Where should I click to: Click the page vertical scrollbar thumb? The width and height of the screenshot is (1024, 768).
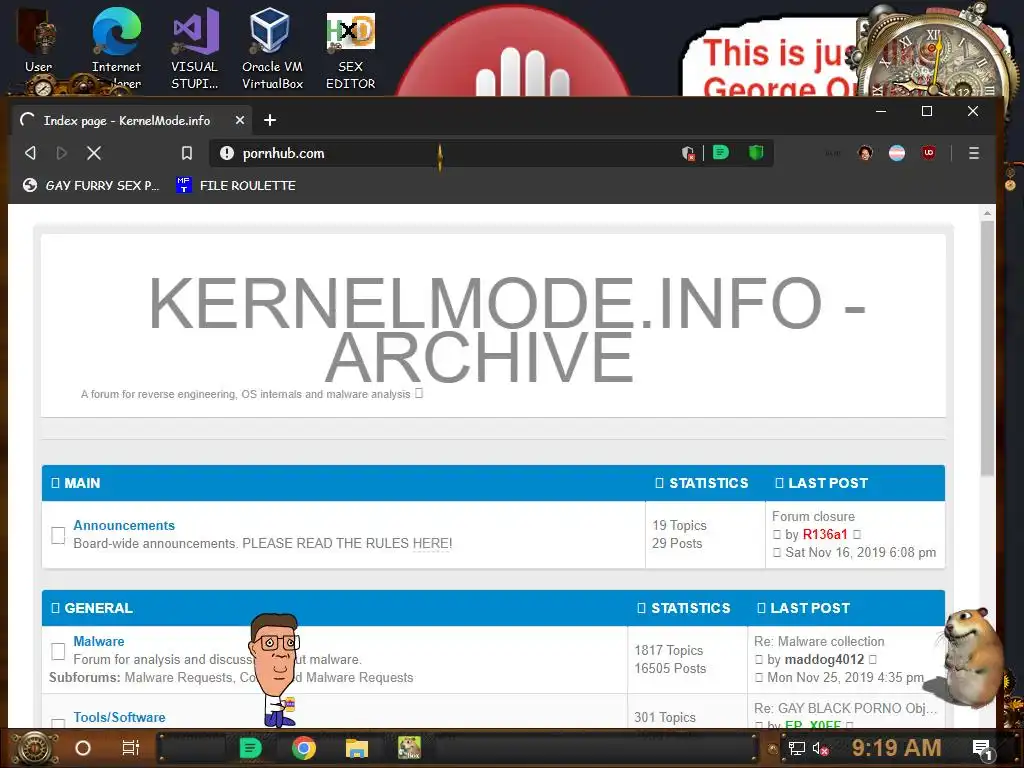987,348
